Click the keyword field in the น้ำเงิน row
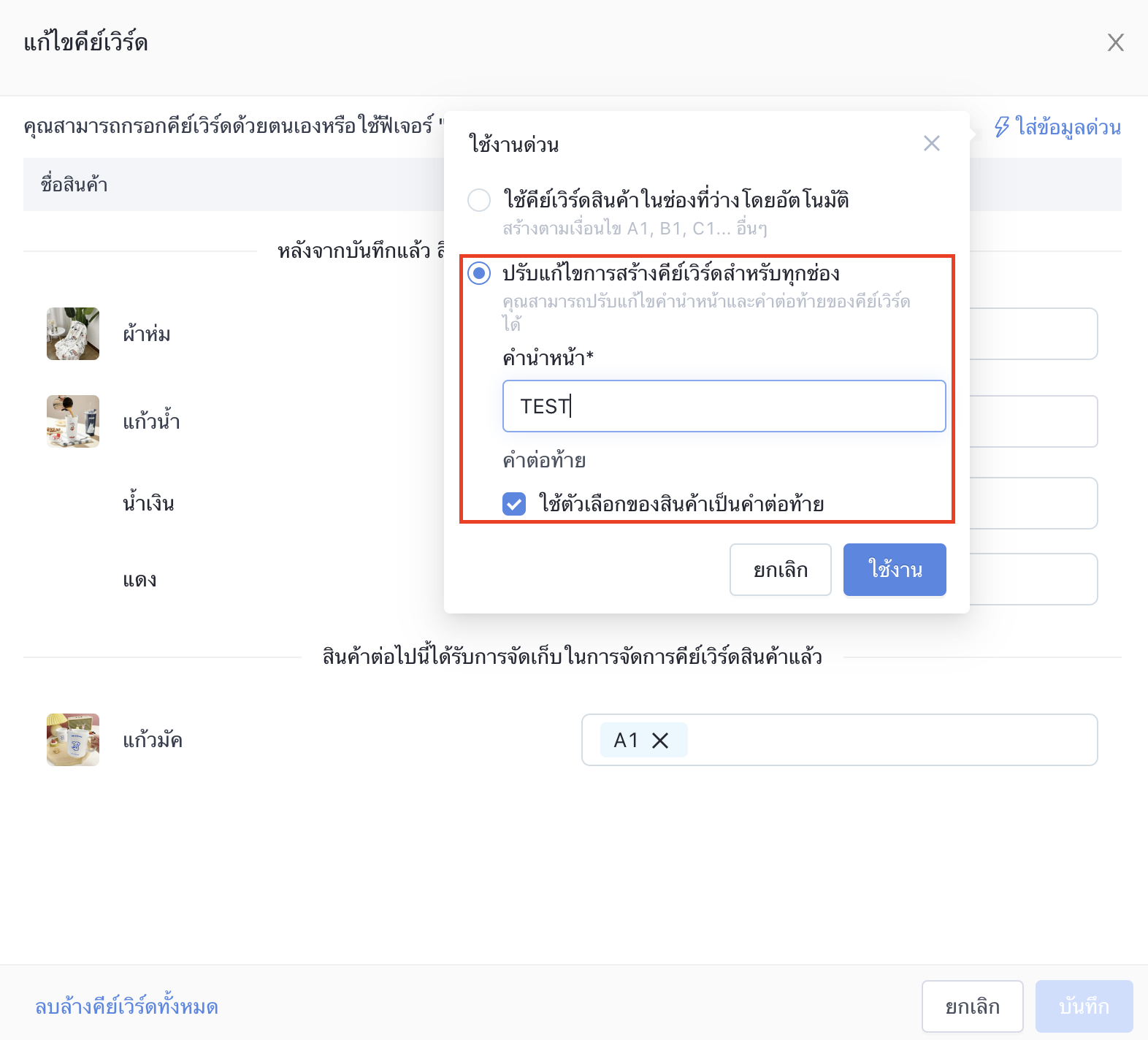This screenshot has height=1040, width=1148. tap(1033, 503)
